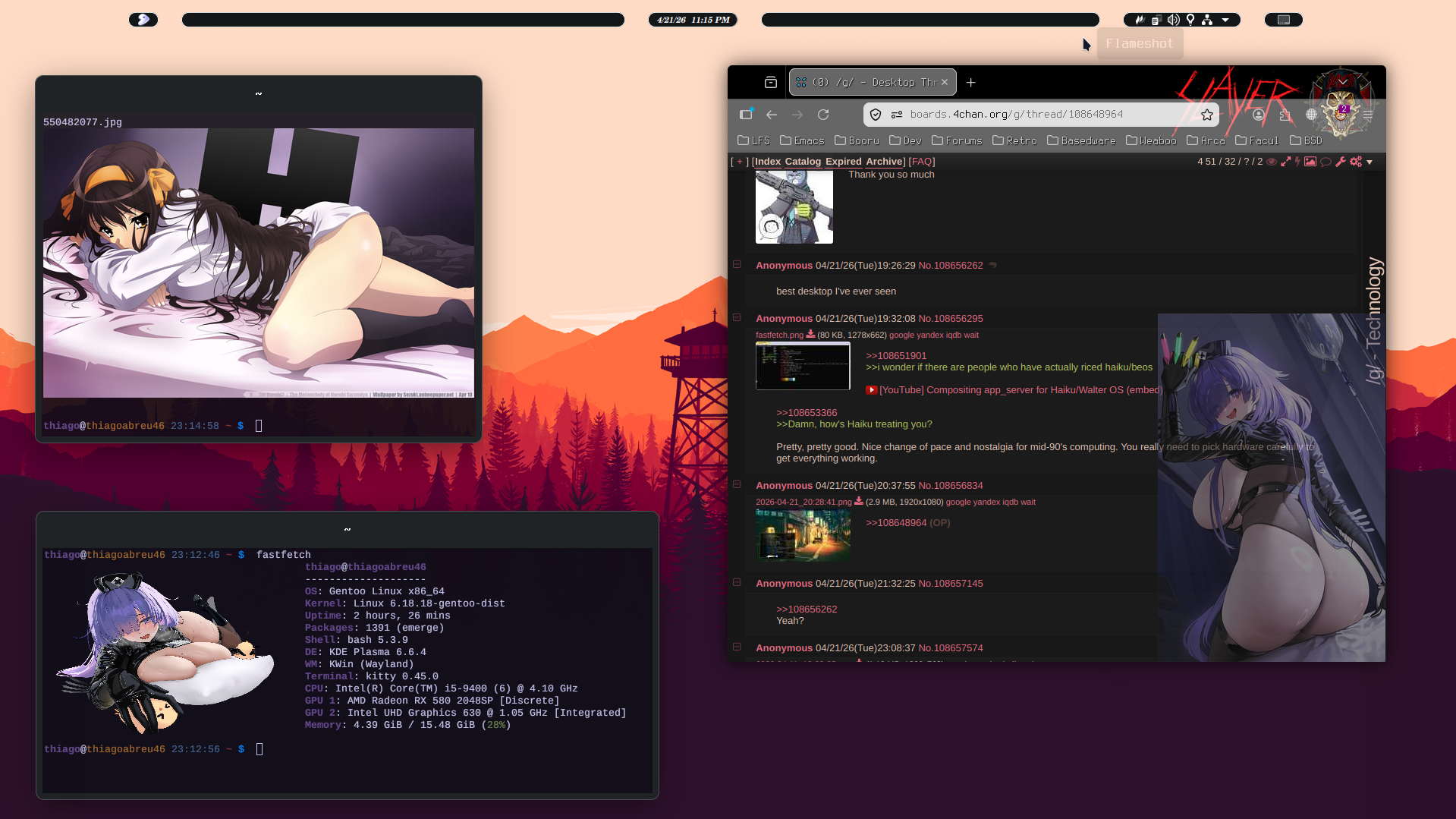Open the shield tracking protection panel
Screen dimensions: 1456x819
(x=876, y=115)
